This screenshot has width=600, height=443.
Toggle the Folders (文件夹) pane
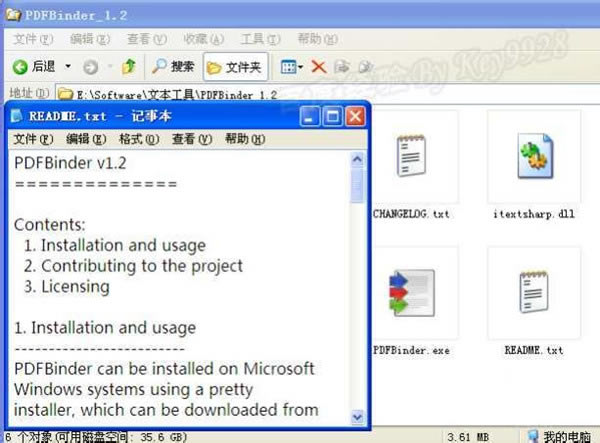click(233, 67)
